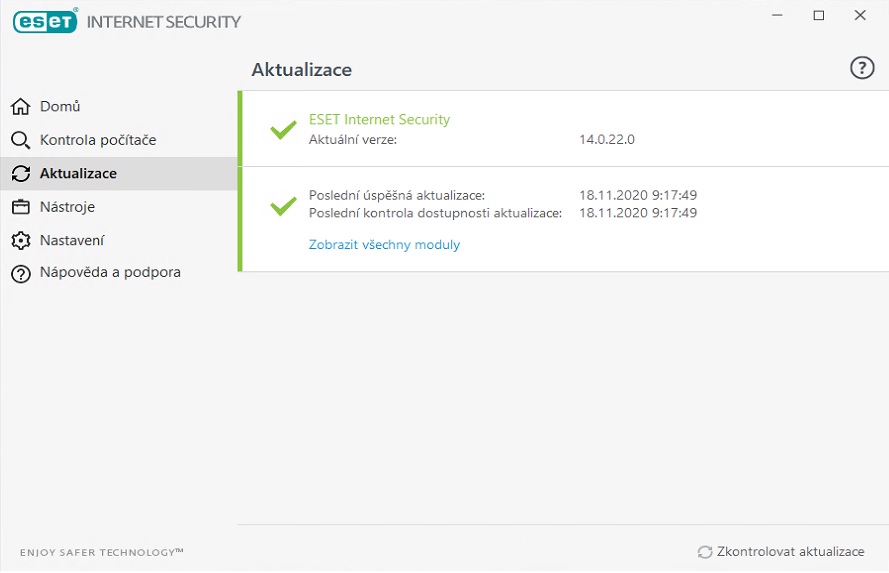Click the Zobrazit všechny moduly link
Image resolution: width=889 pixels, height=573 pixels.
click(384, 245)
